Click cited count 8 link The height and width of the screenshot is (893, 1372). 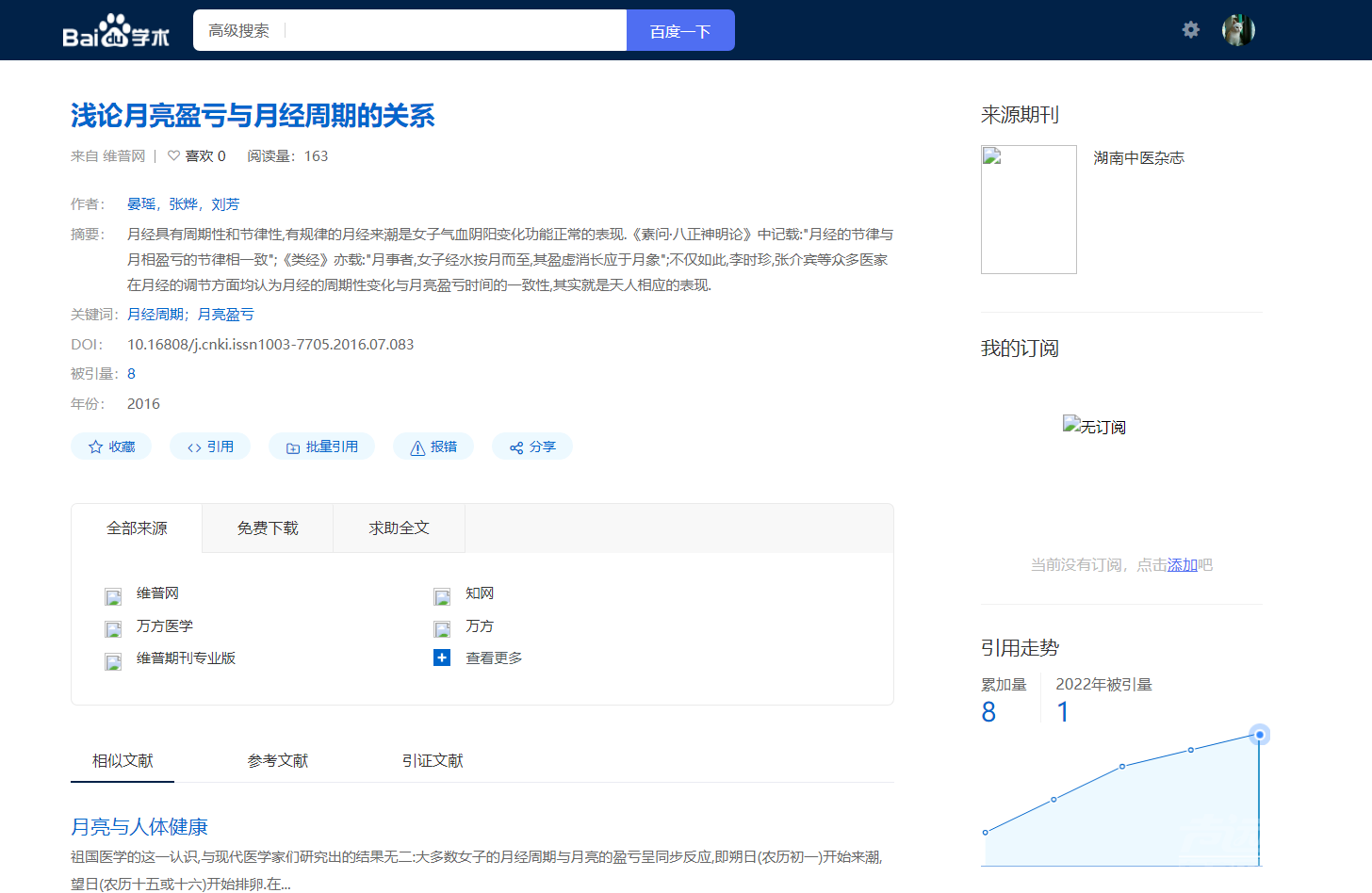131,374
